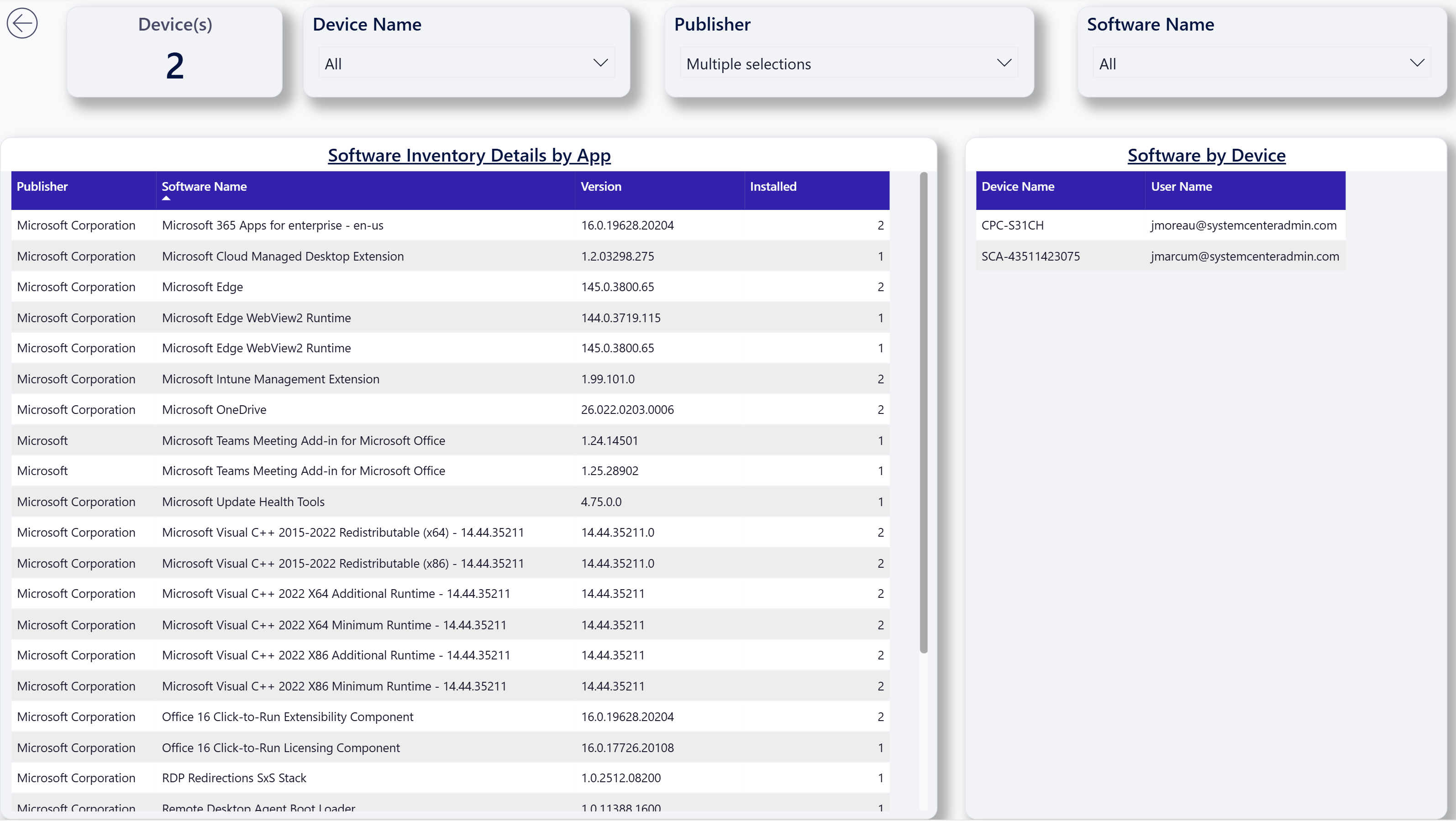The height and width of the screenshot is (821, 1456).
Task: Open Software by Device title link
Action: point(1206,155)
